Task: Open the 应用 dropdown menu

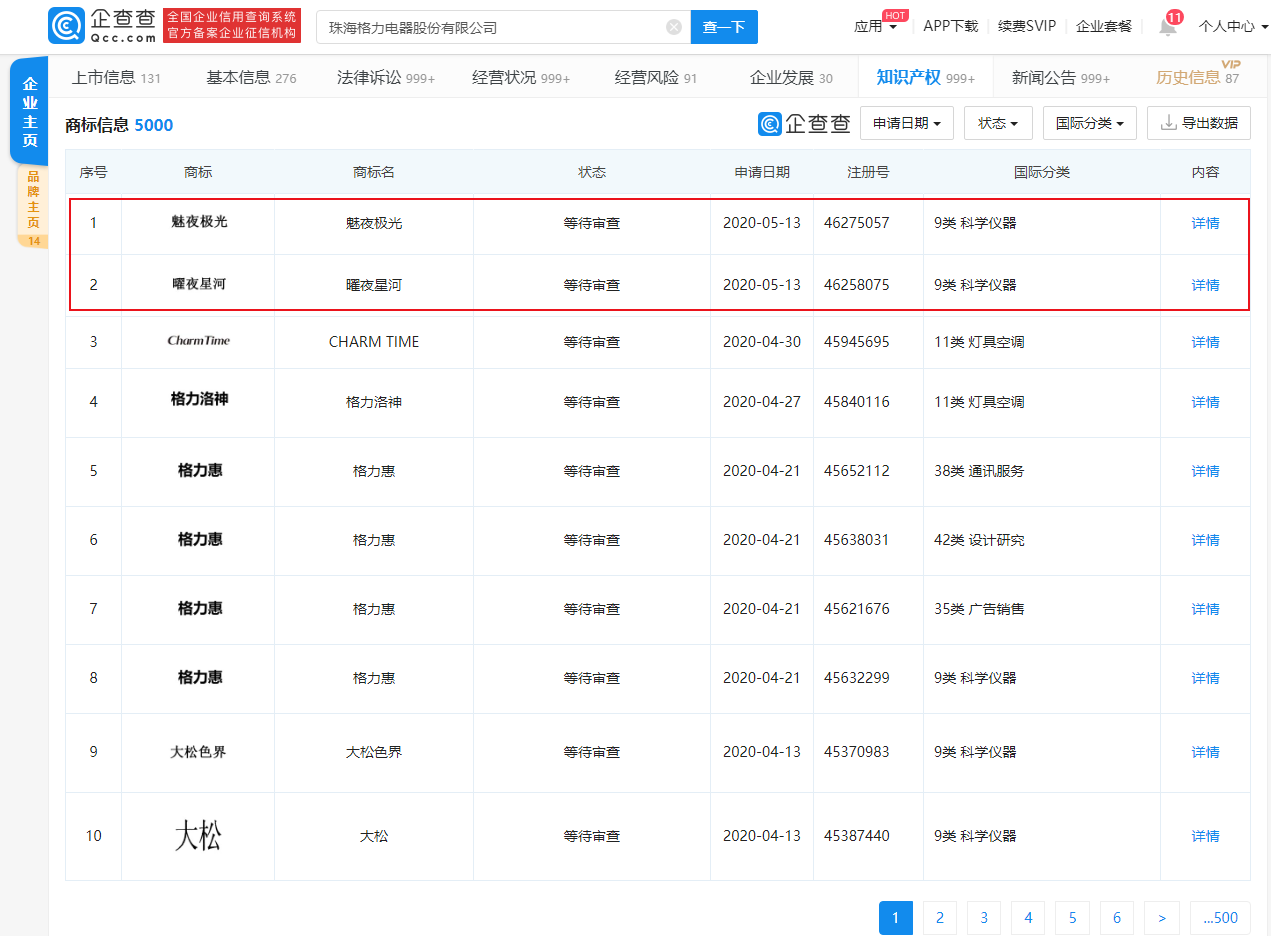Action: click(x=876, y=26)
